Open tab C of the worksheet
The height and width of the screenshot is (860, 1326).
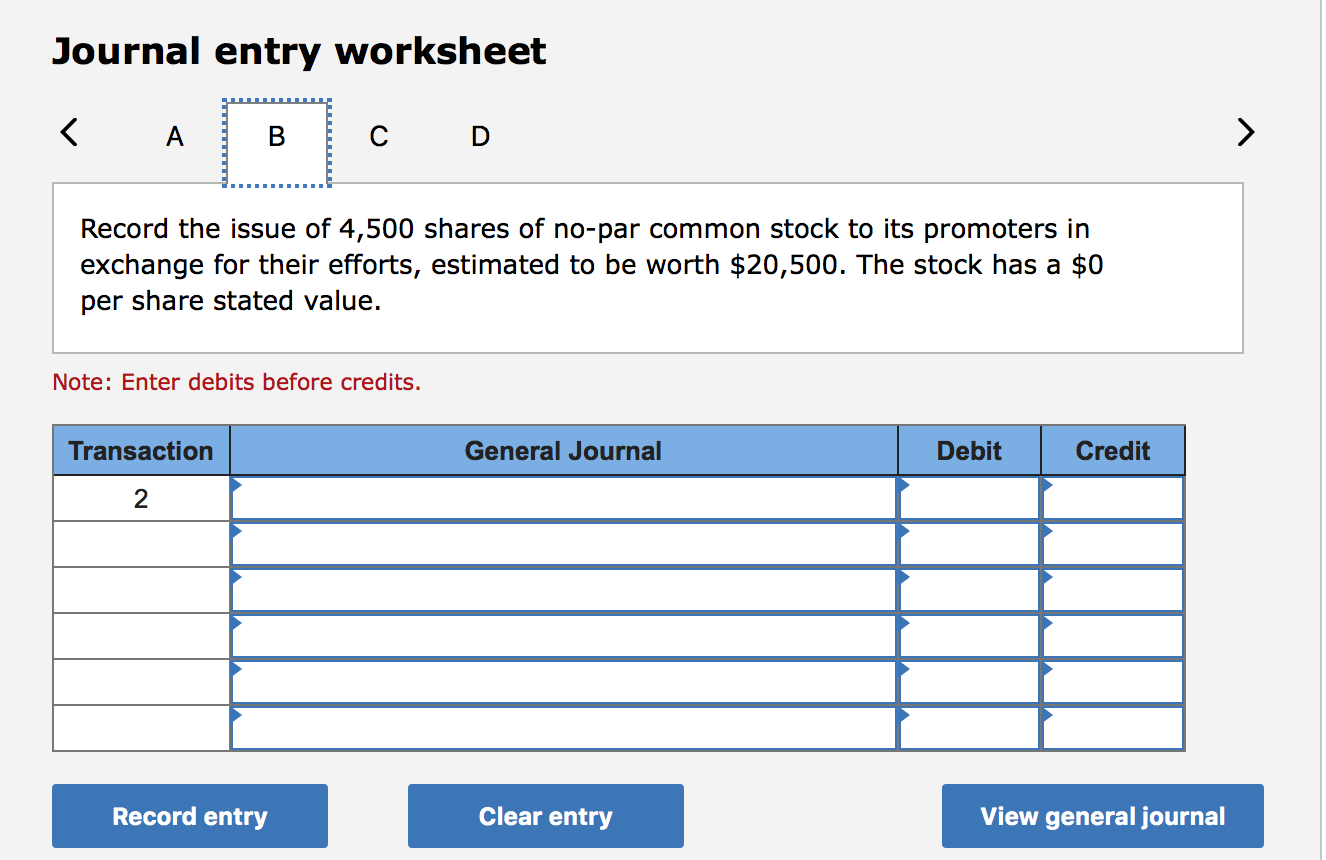[379, 136]
